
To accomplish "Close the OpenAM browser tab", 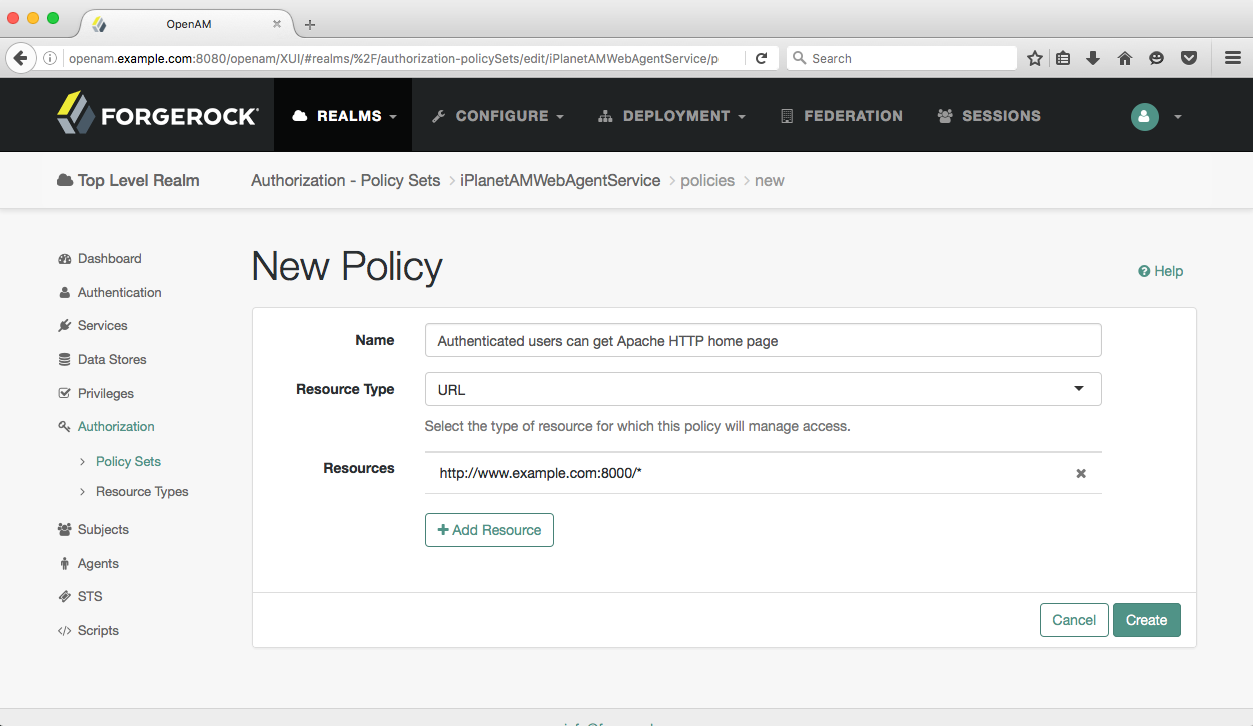I will [x=277, y=24].
